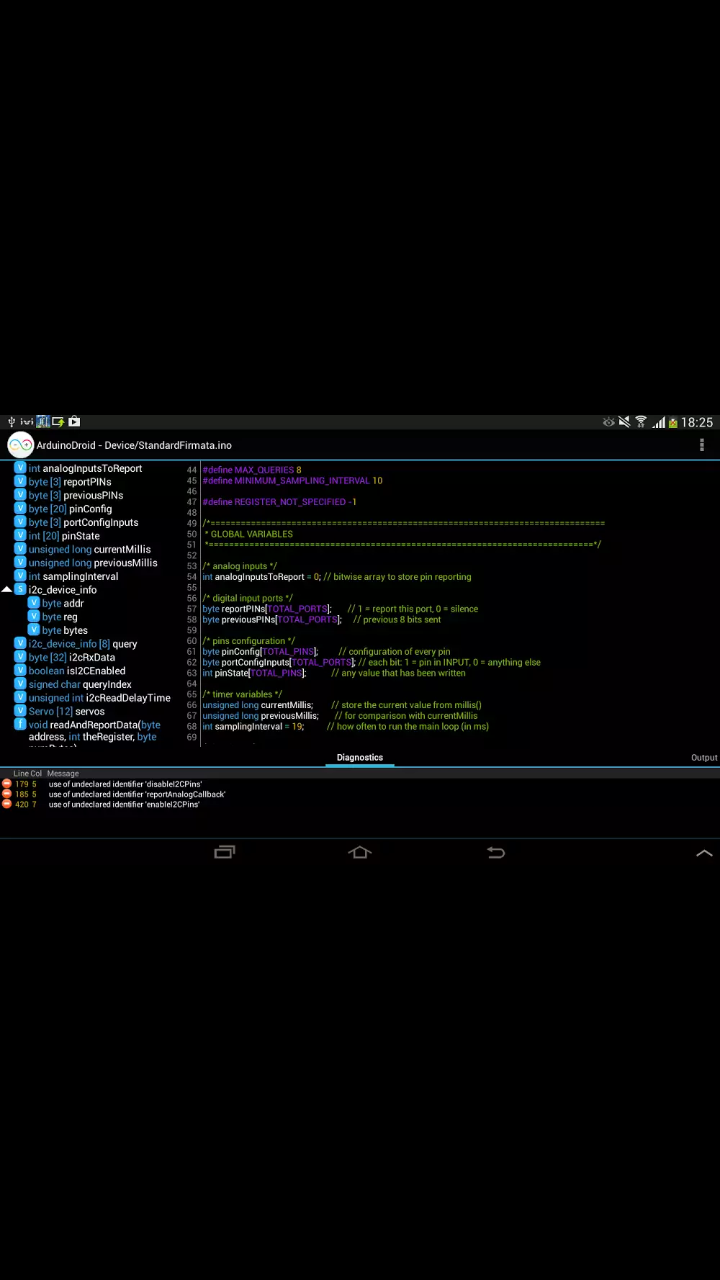
Task: Open diagnostic 'undeclared identifier disableI2CPins'
Action: click(x=125, y=784)
